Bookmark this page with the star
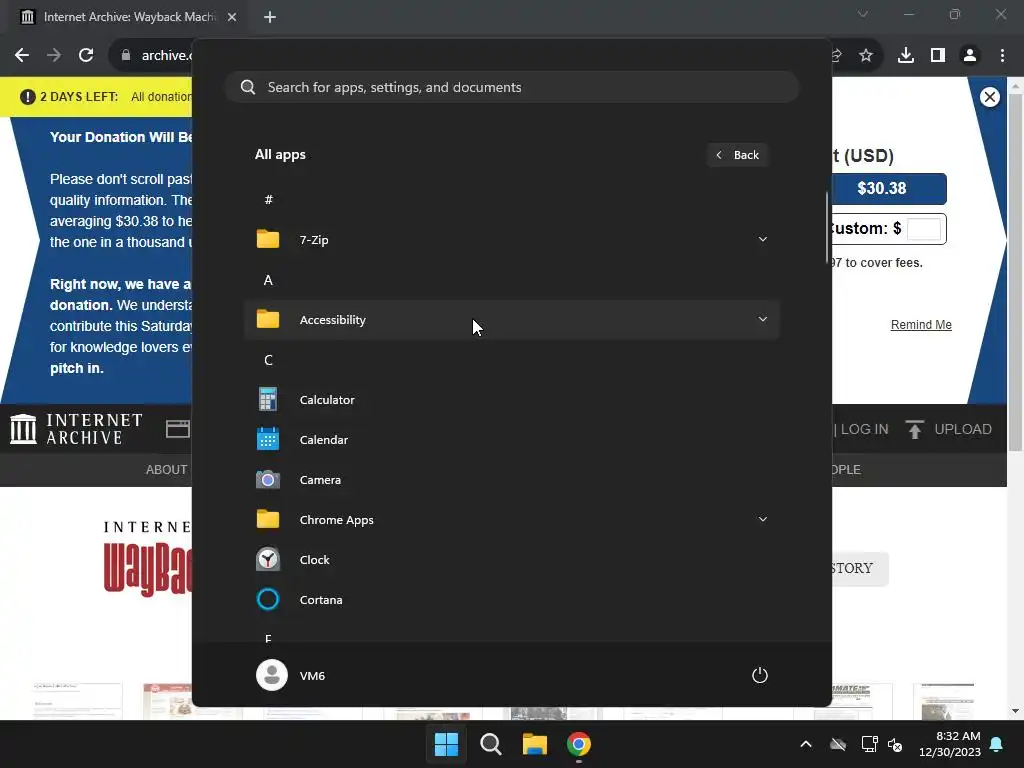 coord(865,56)
